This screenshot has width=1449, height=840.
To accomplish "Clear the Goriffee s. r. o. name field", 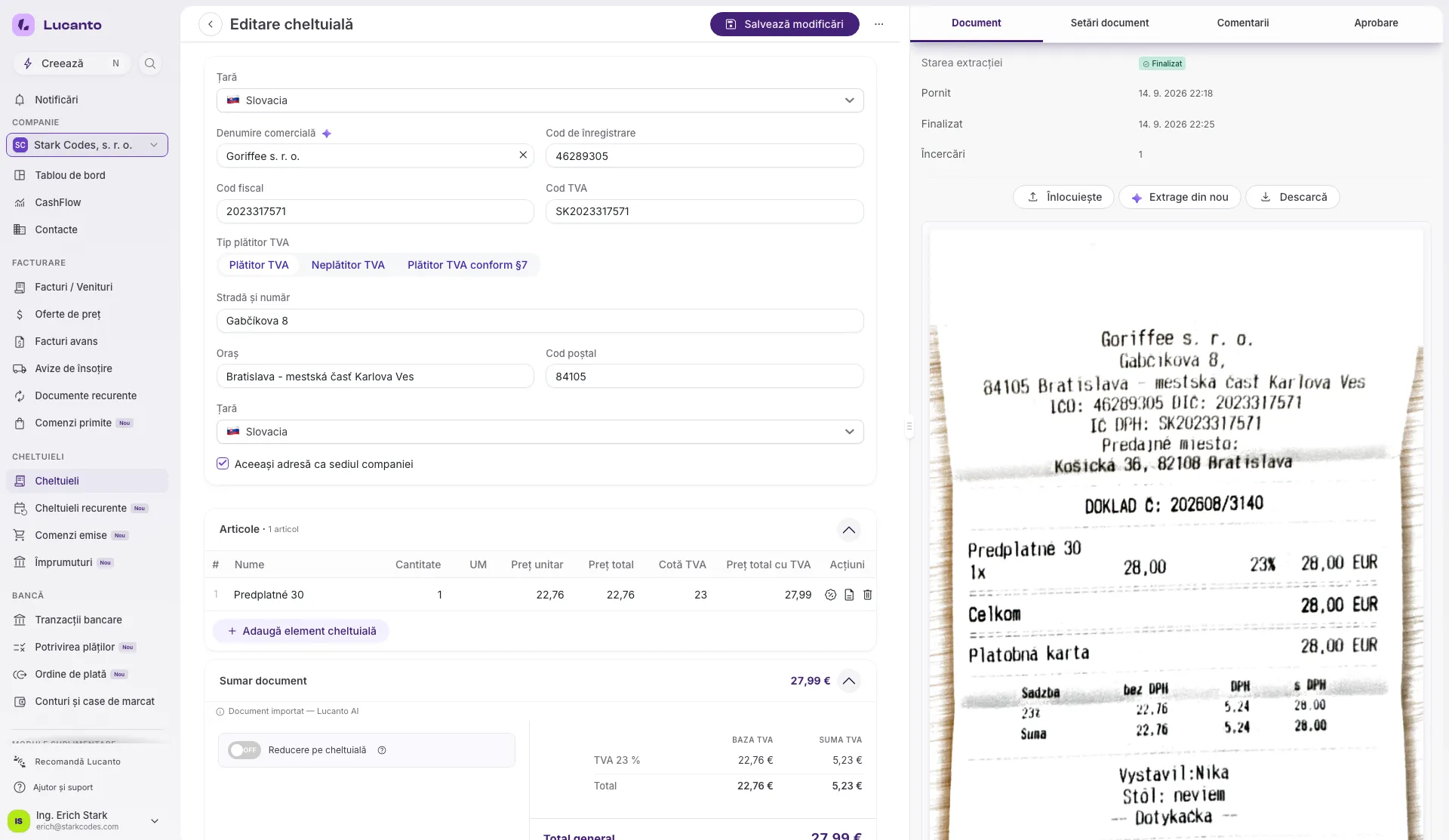I will (x=523, y=155).
